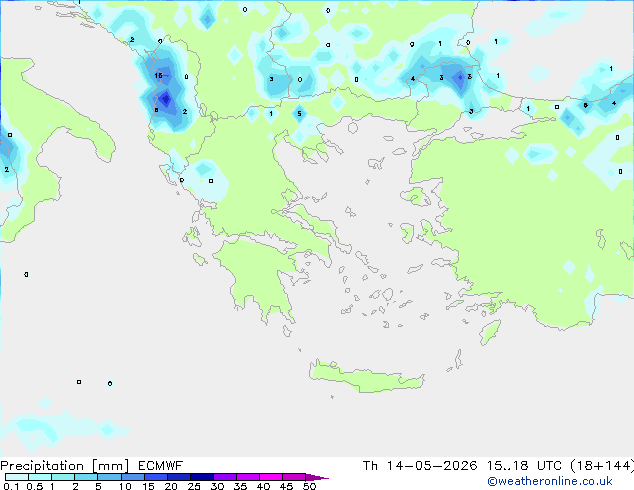Select the 10–15 mm legend color swatch

(132, 477)
